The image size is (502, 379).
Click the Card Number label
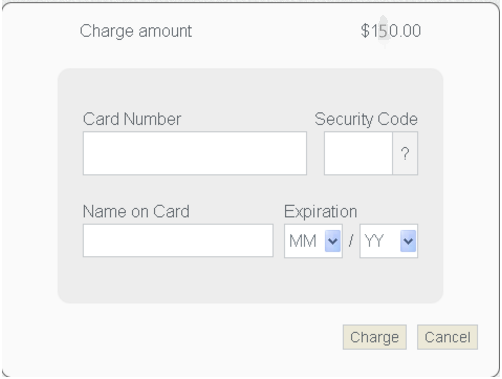tap(132, 119)
